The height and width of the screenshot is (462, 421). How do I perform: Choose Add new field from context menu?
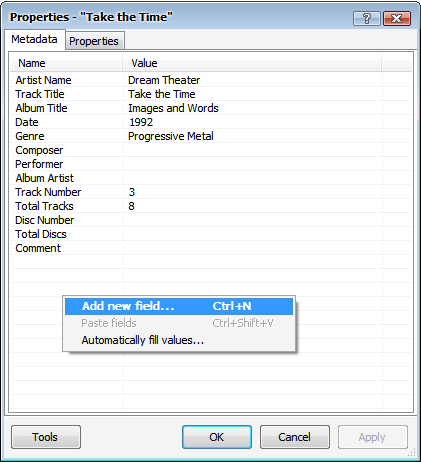179,306
